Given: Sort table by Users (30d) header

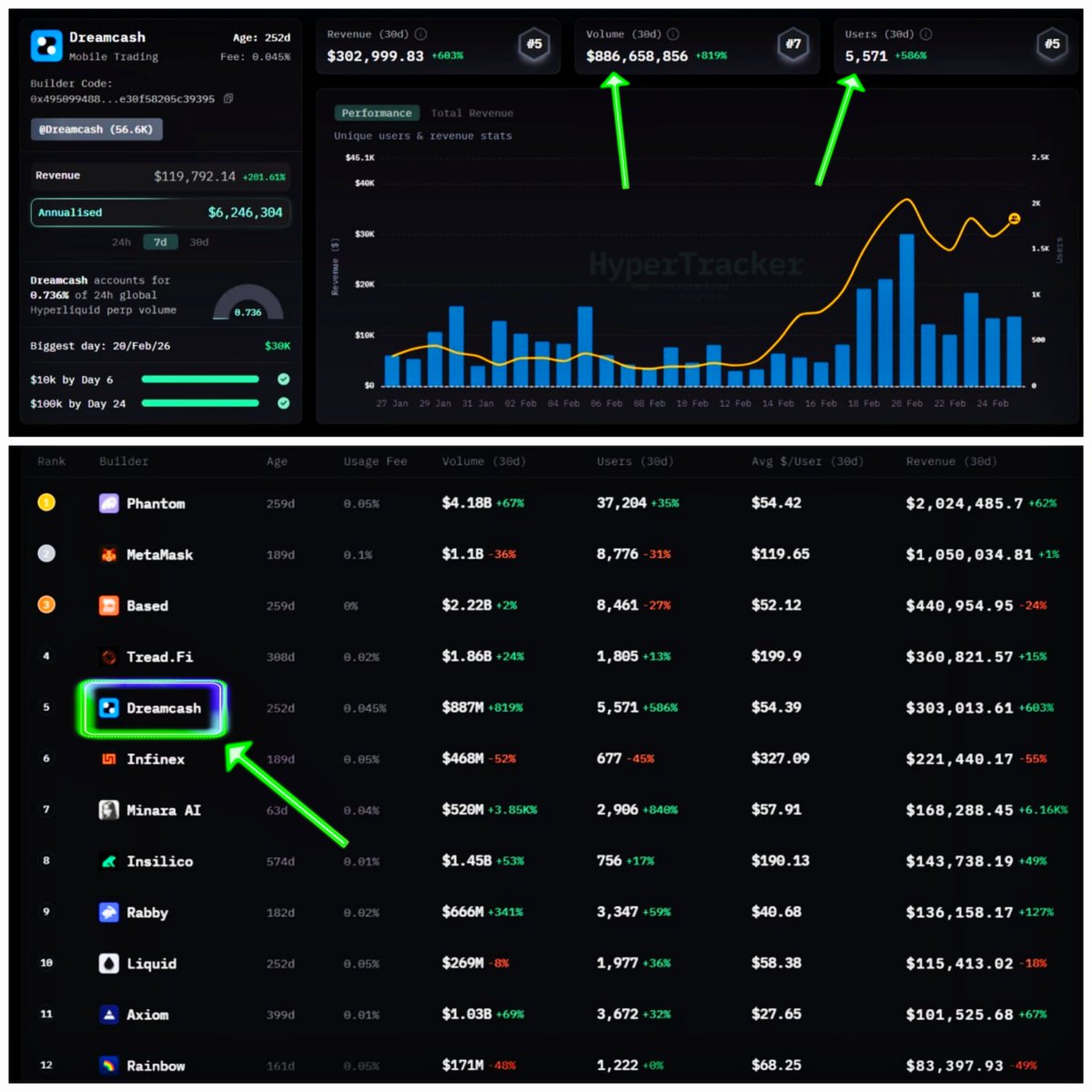Looking at the screenshot, I should (x=635, y=461).
